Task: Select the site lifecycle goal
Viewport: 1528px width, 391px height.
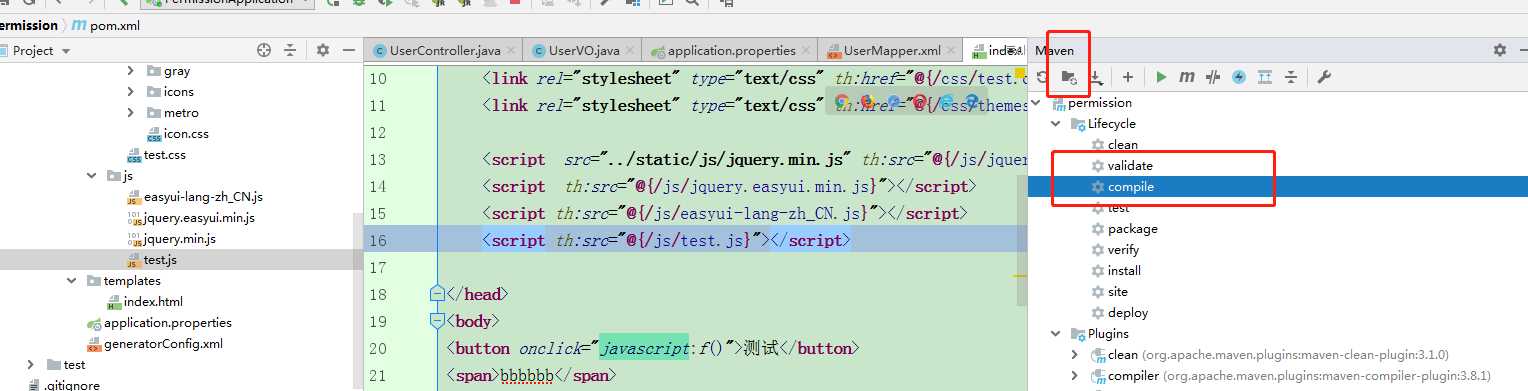Action: click(1109, 292)
